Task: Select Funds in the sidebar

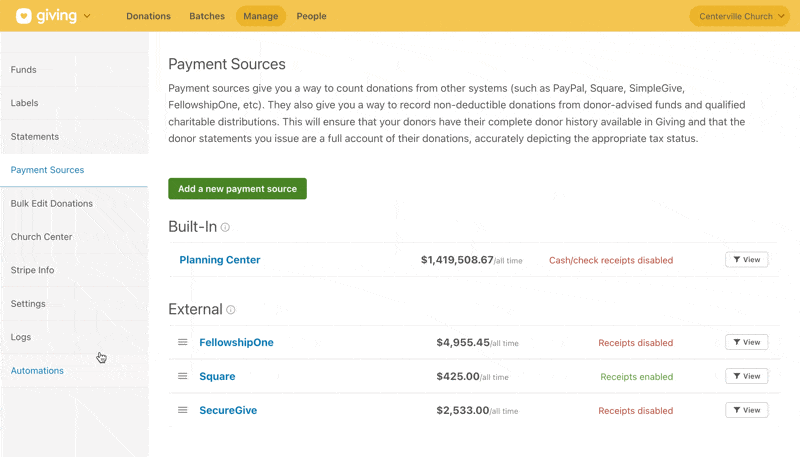Action: coord(24,70)
